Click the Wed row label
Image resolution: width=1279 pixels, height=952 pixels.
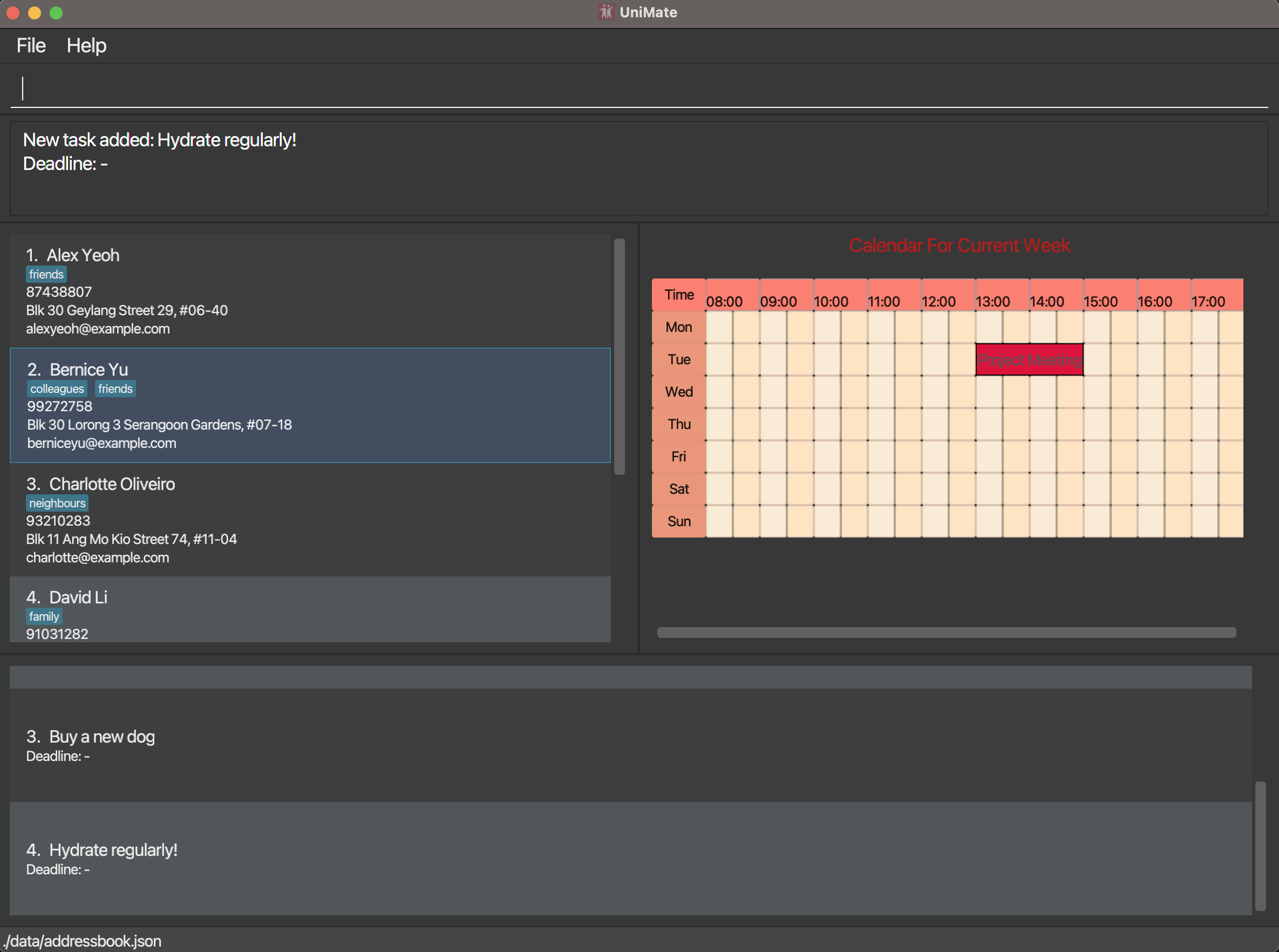coord(679,392)
